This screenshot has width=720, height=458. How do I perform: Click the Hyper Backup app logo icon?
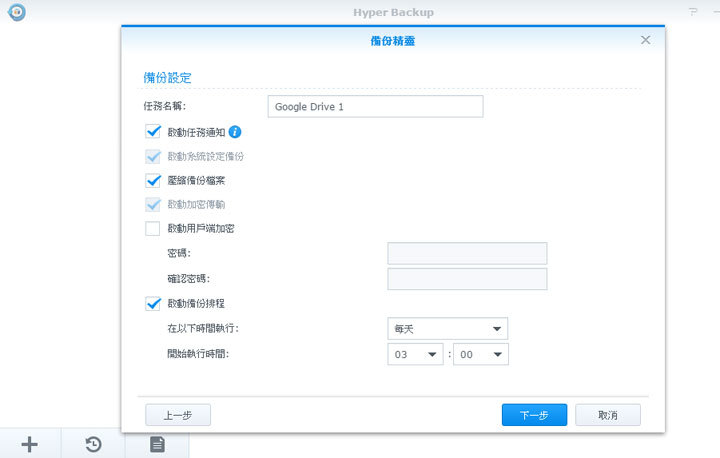click(x=17, y=11)
